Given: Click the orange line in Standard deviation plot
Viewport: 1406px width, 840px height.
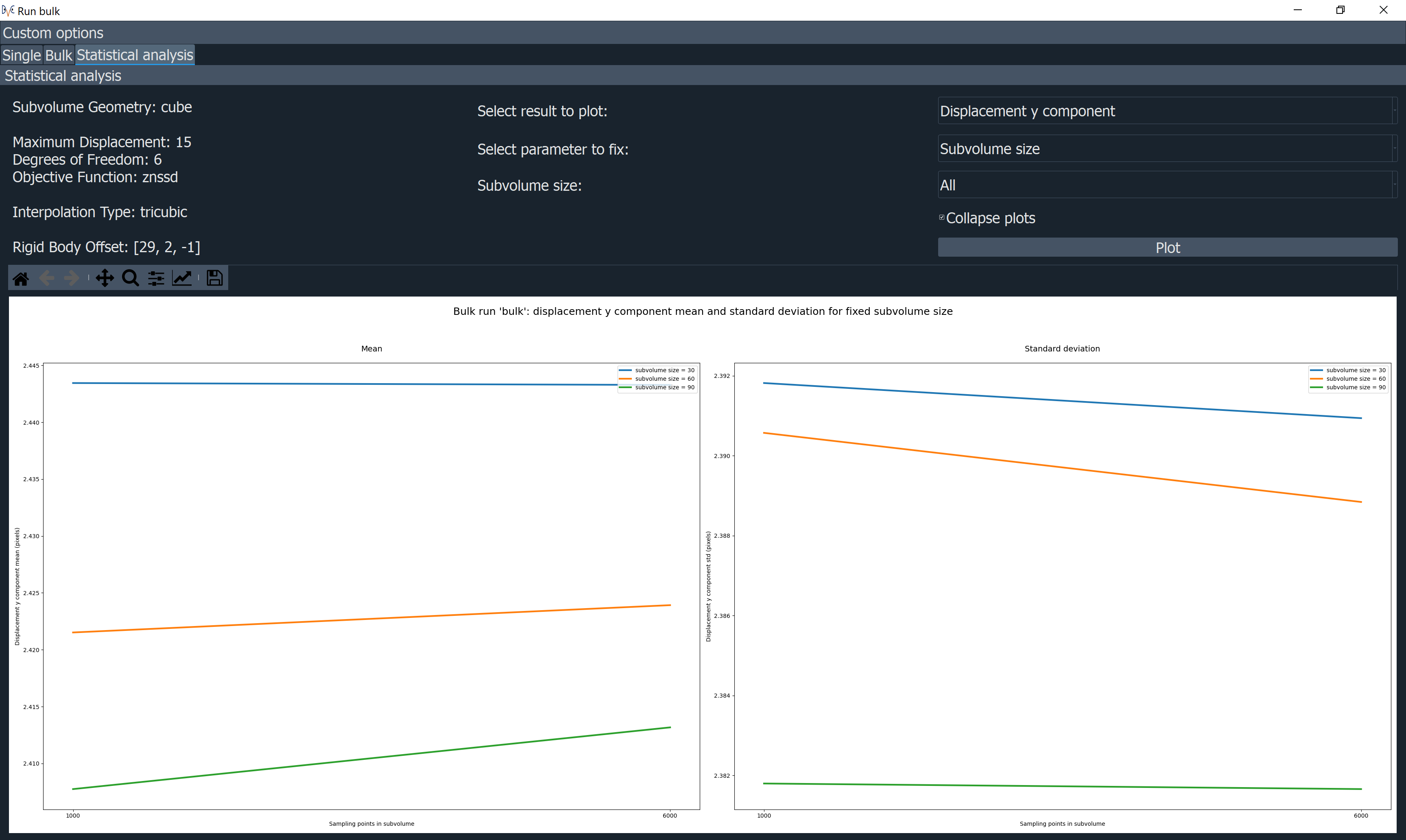Looking at the screenshot, I should [x=1062, y=467].
